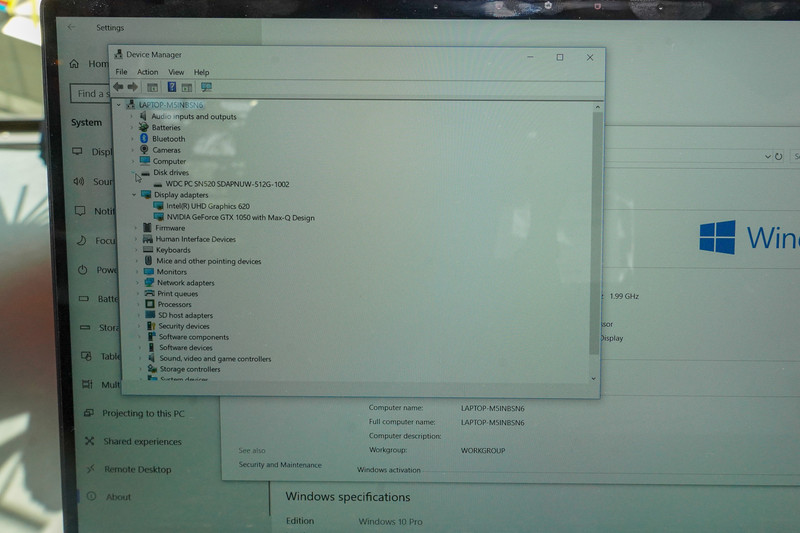Click the Settings back arrow
The image size is (800, 533).
click(71, 27)
